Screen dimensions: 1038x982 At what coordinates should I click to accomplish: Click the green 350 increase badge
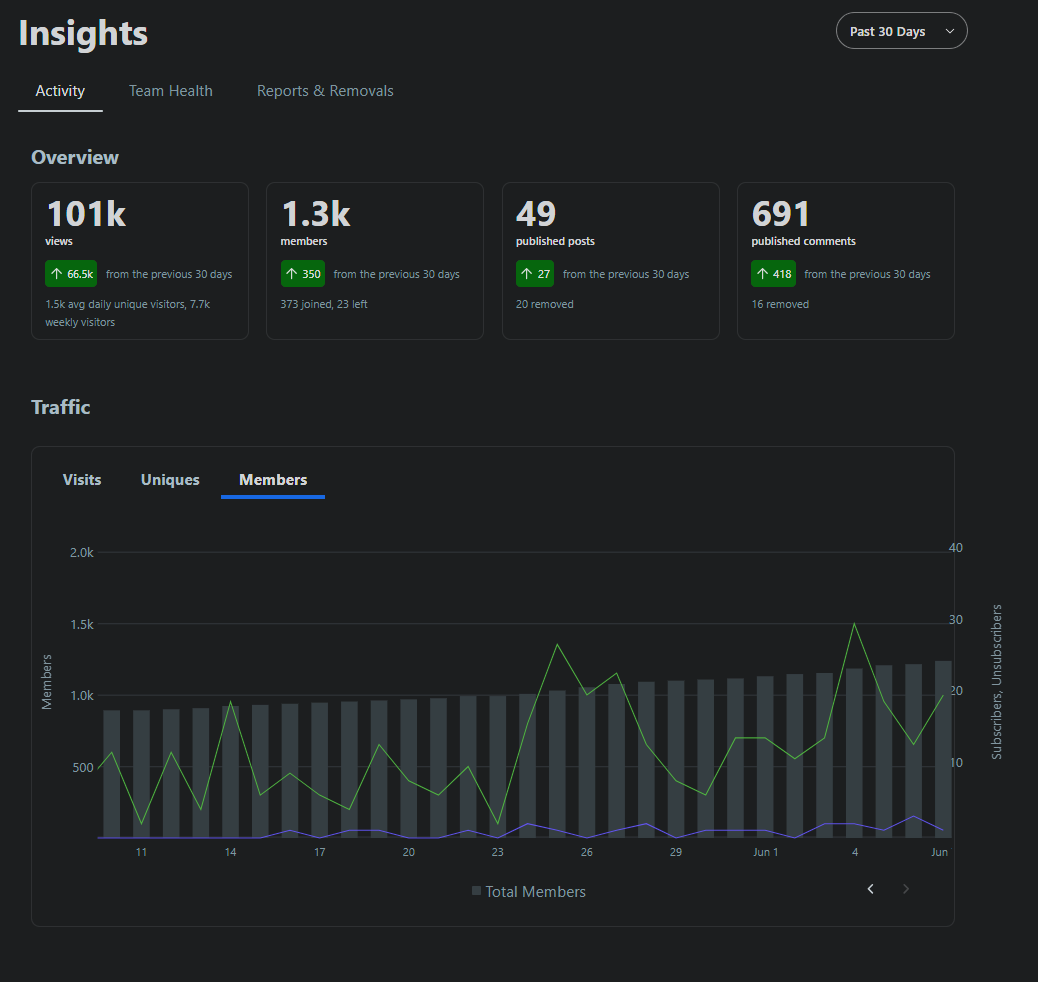(x=303, y=274)
